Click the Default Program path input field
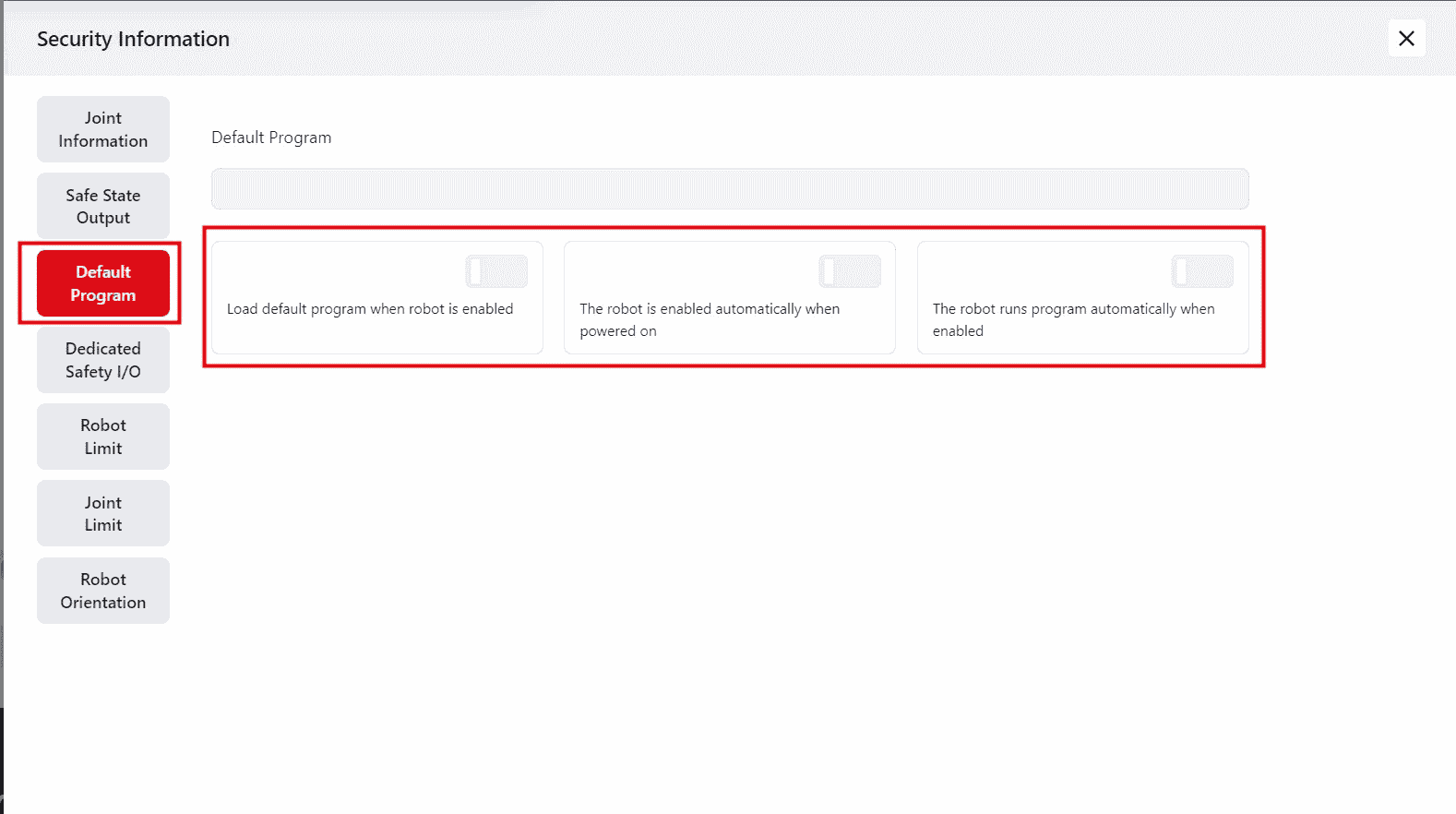This screenshot has height=814, width=1456. (729, 189)
